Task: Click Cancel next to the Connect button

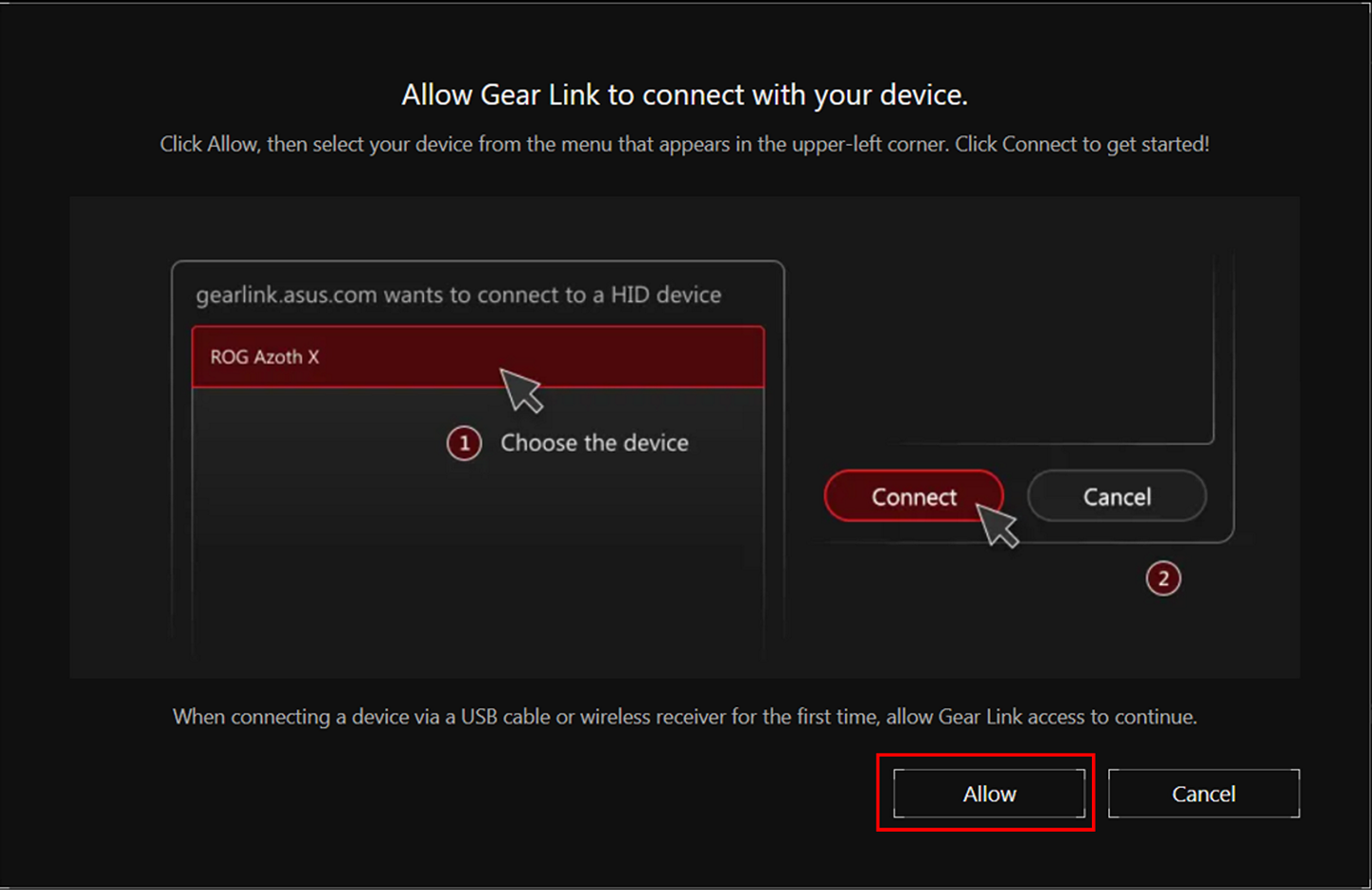Action: pos(1117,496)
